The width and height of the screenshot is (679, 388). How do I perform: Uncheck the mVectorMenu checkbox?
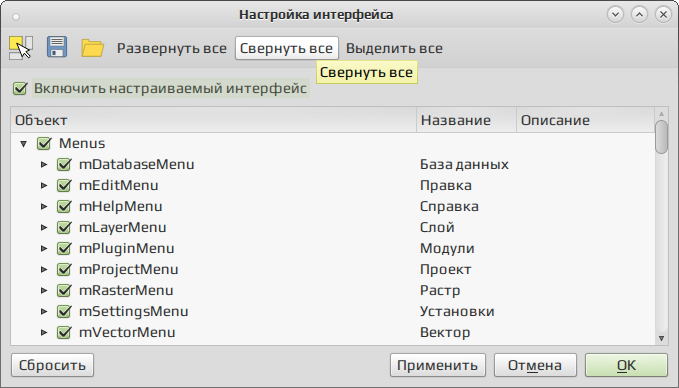pyautogui.click(x=64, y=333)
